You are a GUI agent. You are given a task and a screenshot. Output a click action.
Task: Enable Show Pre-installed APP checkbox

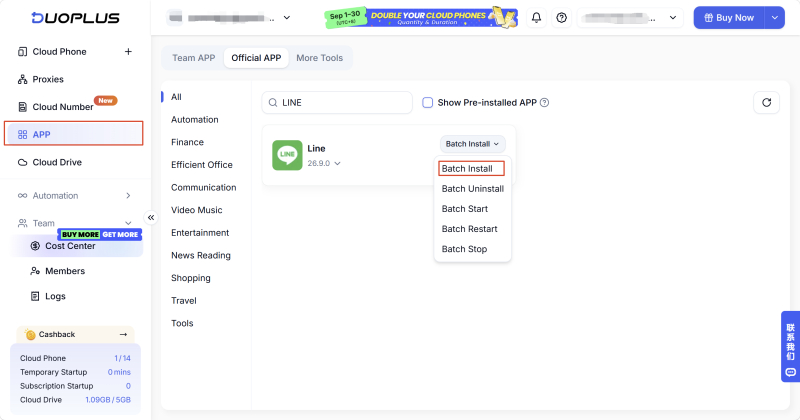(x=428, y=103)
